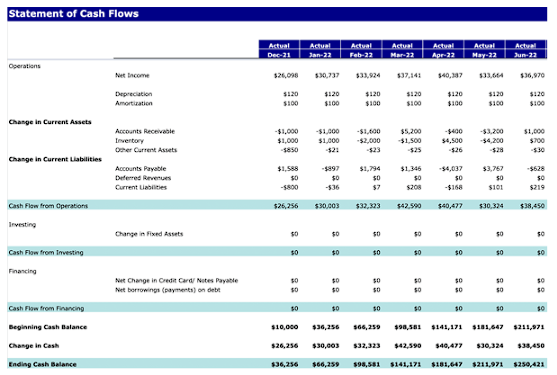
Task: Click the Other Current Assets label
Action: click(146, 150)
